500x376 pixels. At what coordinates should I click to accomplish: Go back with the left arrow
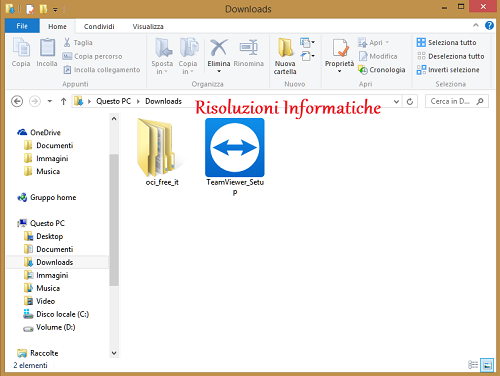coord(17,101)
